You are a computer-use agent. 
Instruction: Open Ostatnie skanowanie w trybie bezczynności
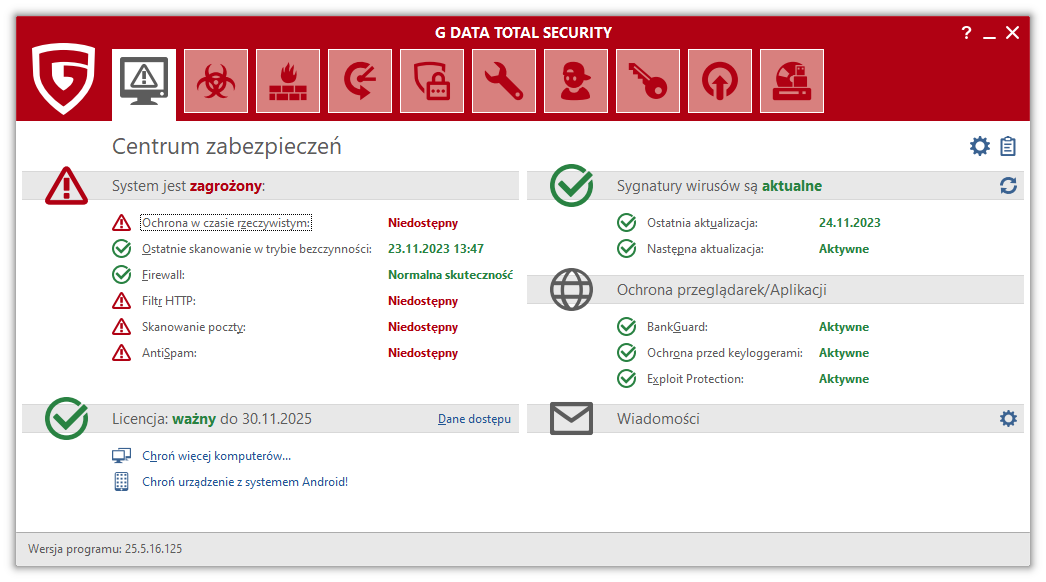257,249
